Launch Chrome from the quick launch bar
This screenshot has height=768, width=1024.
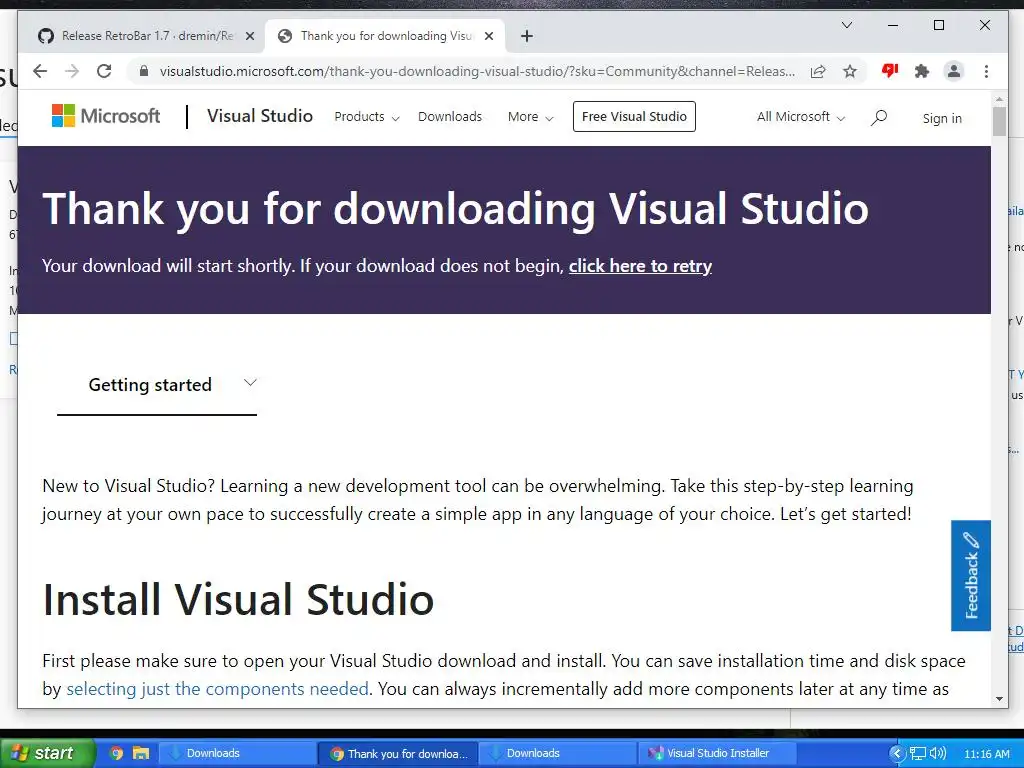116,753
